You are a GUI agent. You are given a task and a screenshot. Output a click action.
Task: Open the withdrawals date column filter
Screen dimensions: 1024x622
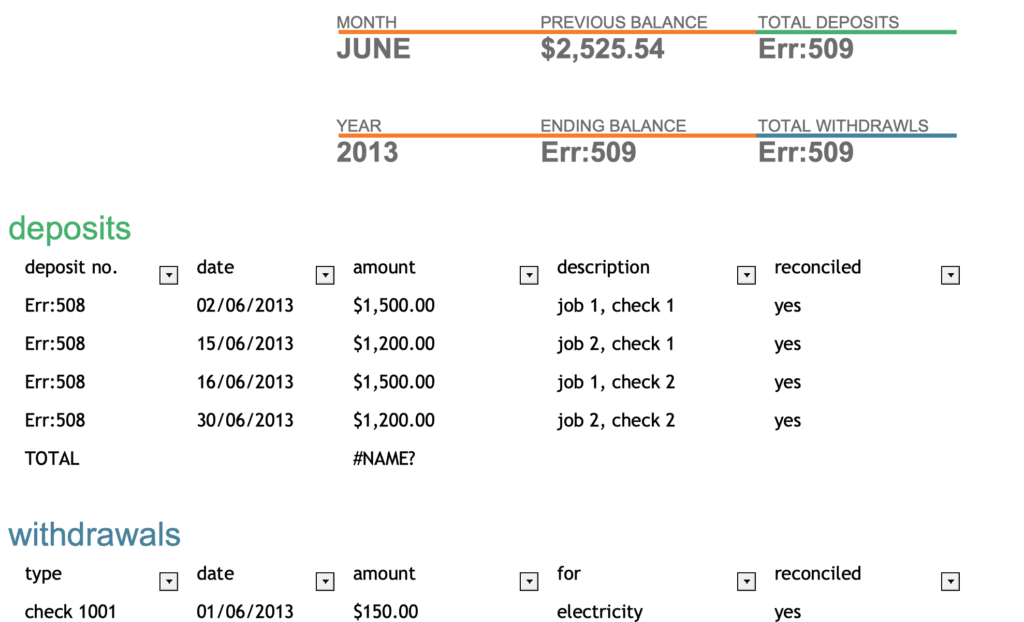coord(324,581)
